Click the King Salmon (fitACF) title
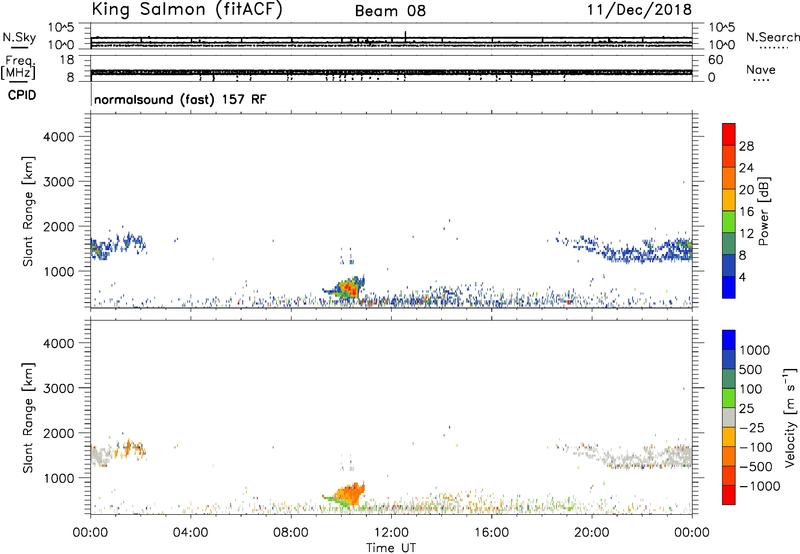Screen dimensions: 800x554 point(187,9)
